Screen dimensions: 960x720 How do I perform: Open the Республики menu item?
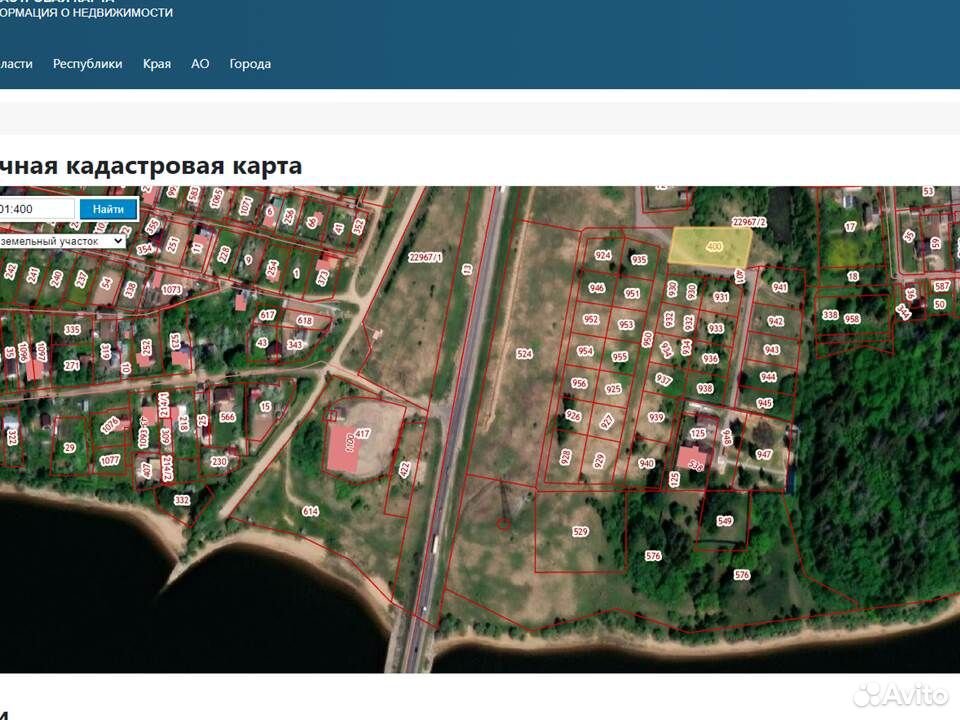(x=88, y=64)
